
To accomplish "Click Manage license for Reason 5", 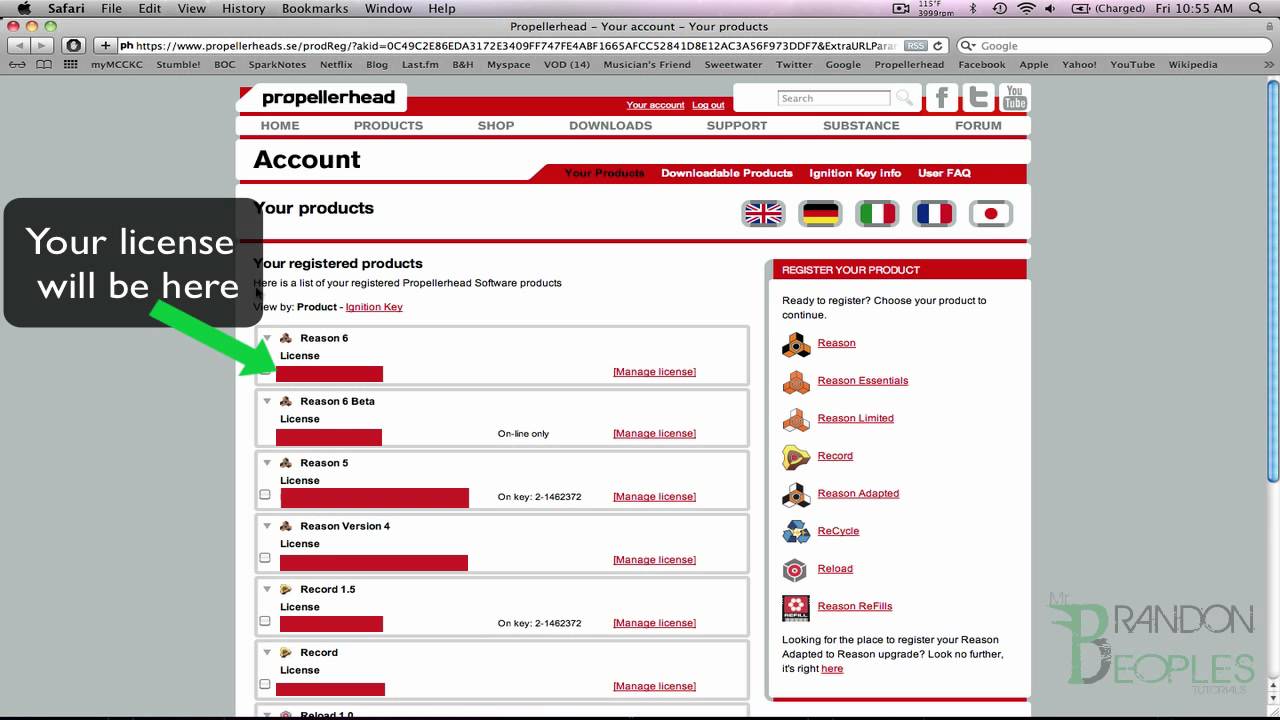I will [x=654, y=497].
